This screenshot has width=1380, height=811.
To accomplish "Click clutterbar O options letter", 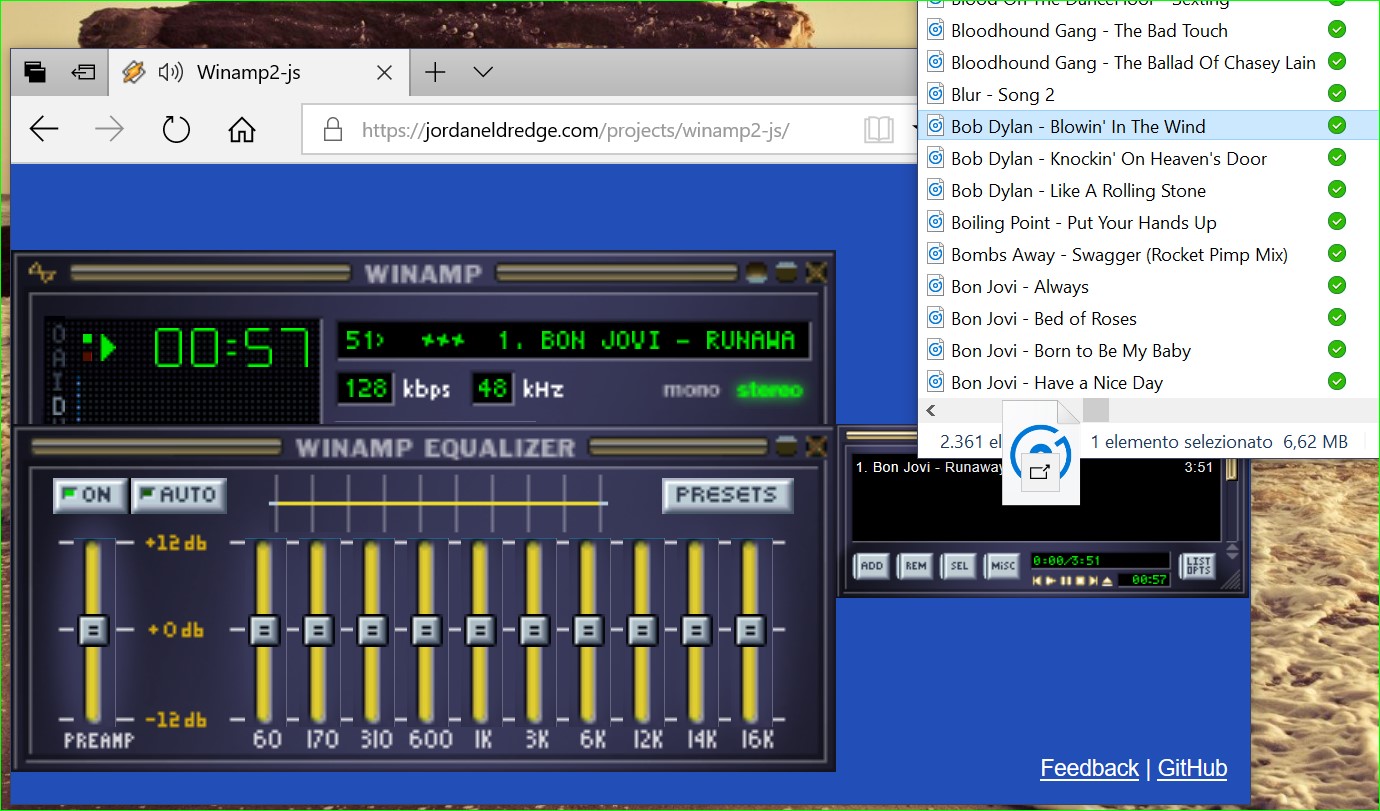I will (59, 335).
